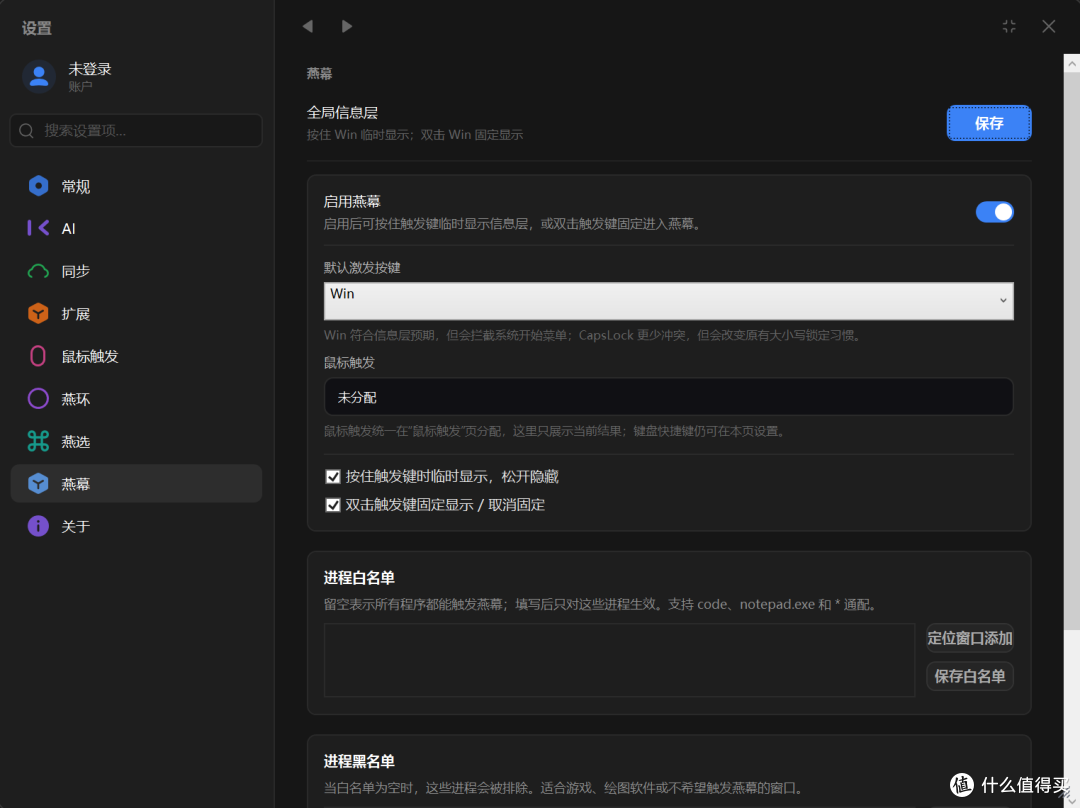Screen dimensions: 1080x808
Task: Focus the 搜索设置项 search field
Action: 136,131
